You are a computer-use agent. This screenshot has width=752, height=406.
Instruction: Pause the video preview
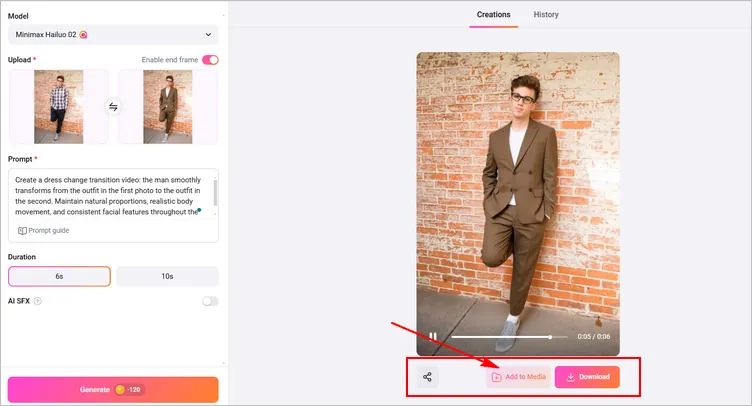(433, 336)
